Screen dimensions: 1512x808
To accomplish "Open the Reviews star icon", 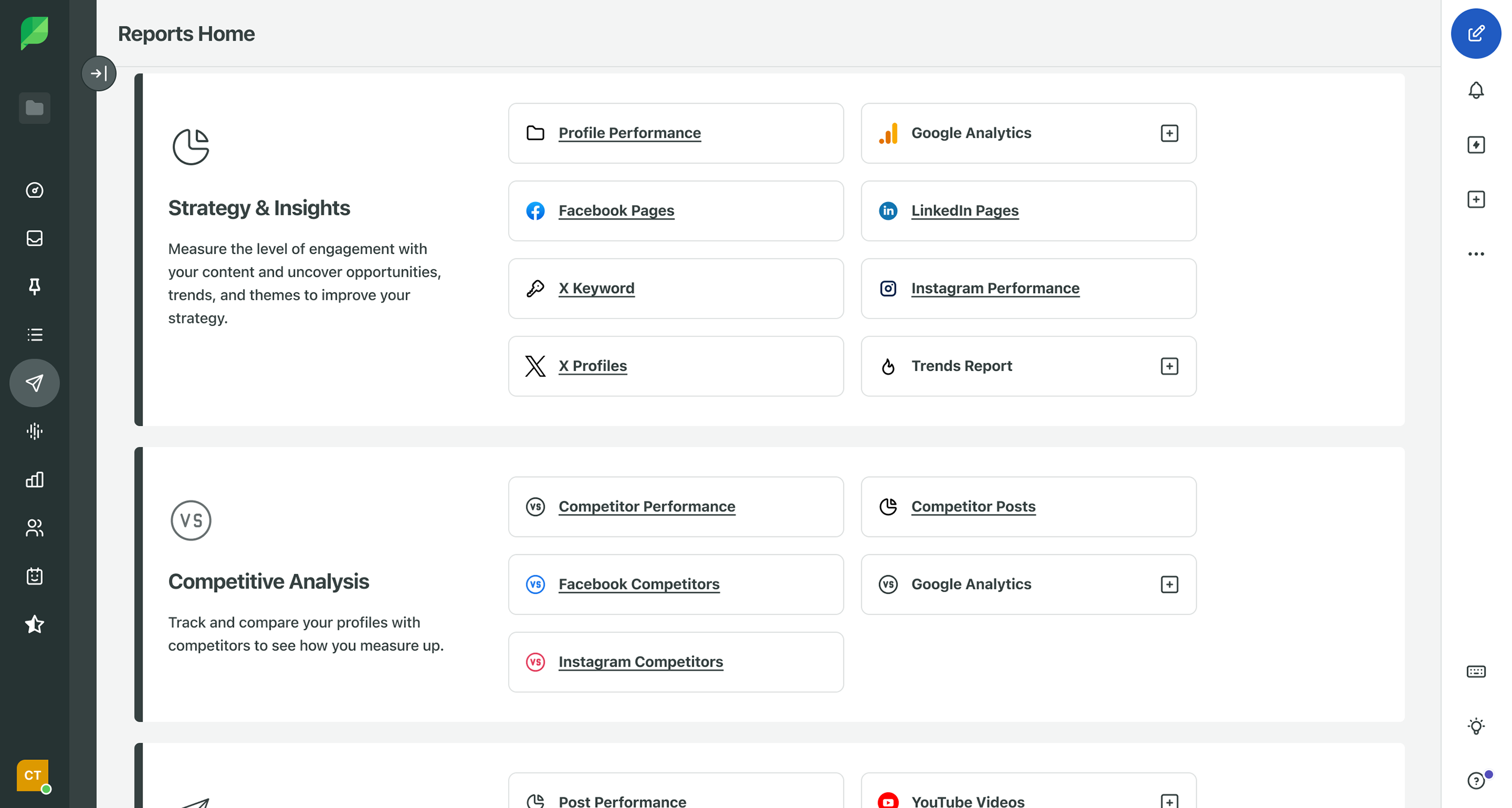I will coord(35,624).
